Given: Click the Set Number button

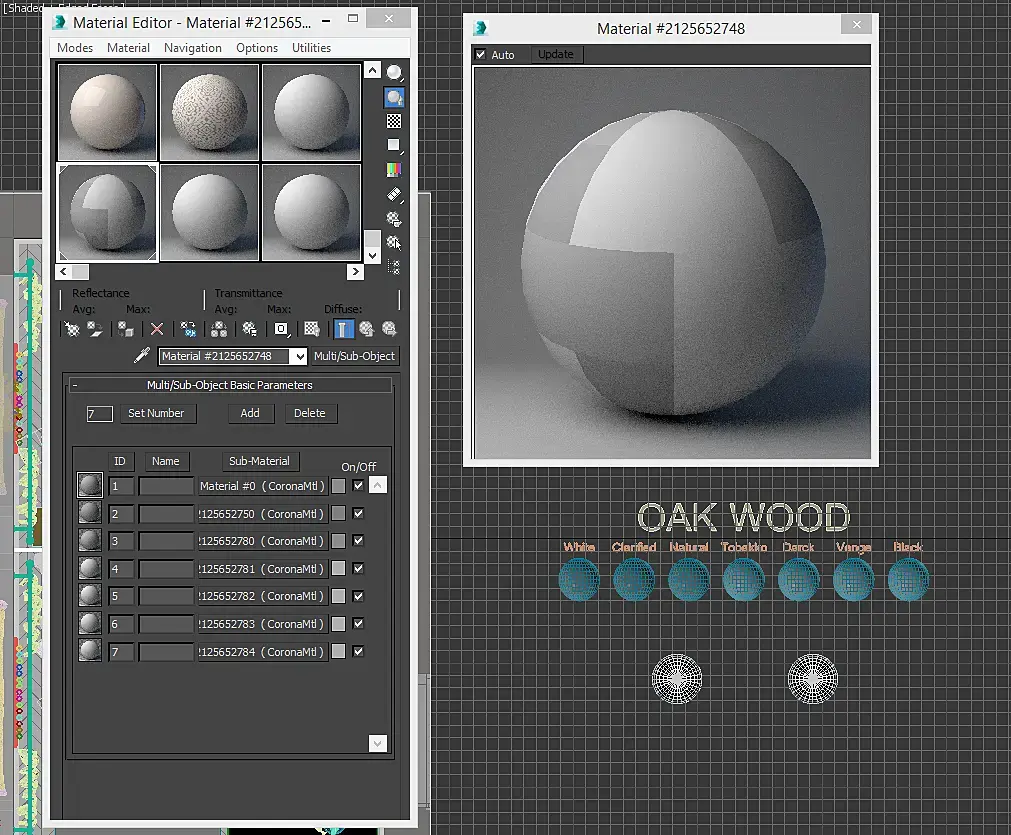Looking at the screenshot, I should point(156,413).
